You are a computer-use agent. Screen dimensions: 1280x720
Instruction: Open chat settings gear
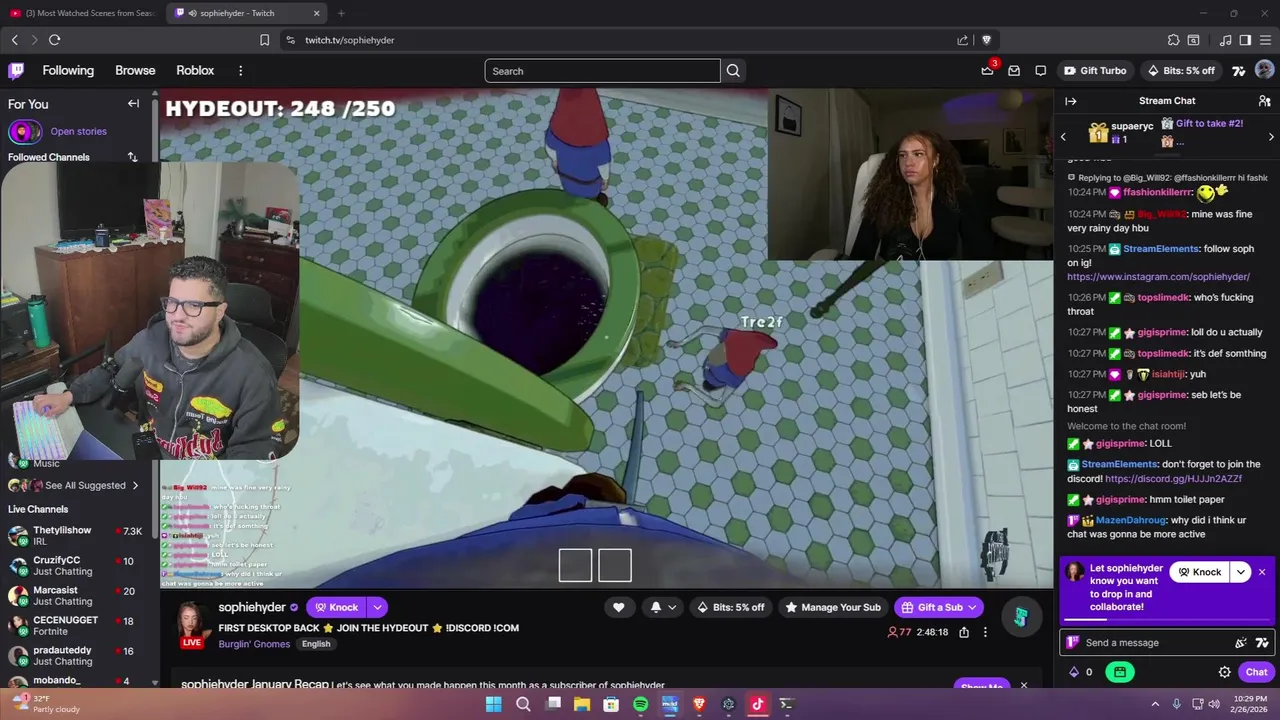tap(1224, 672)
